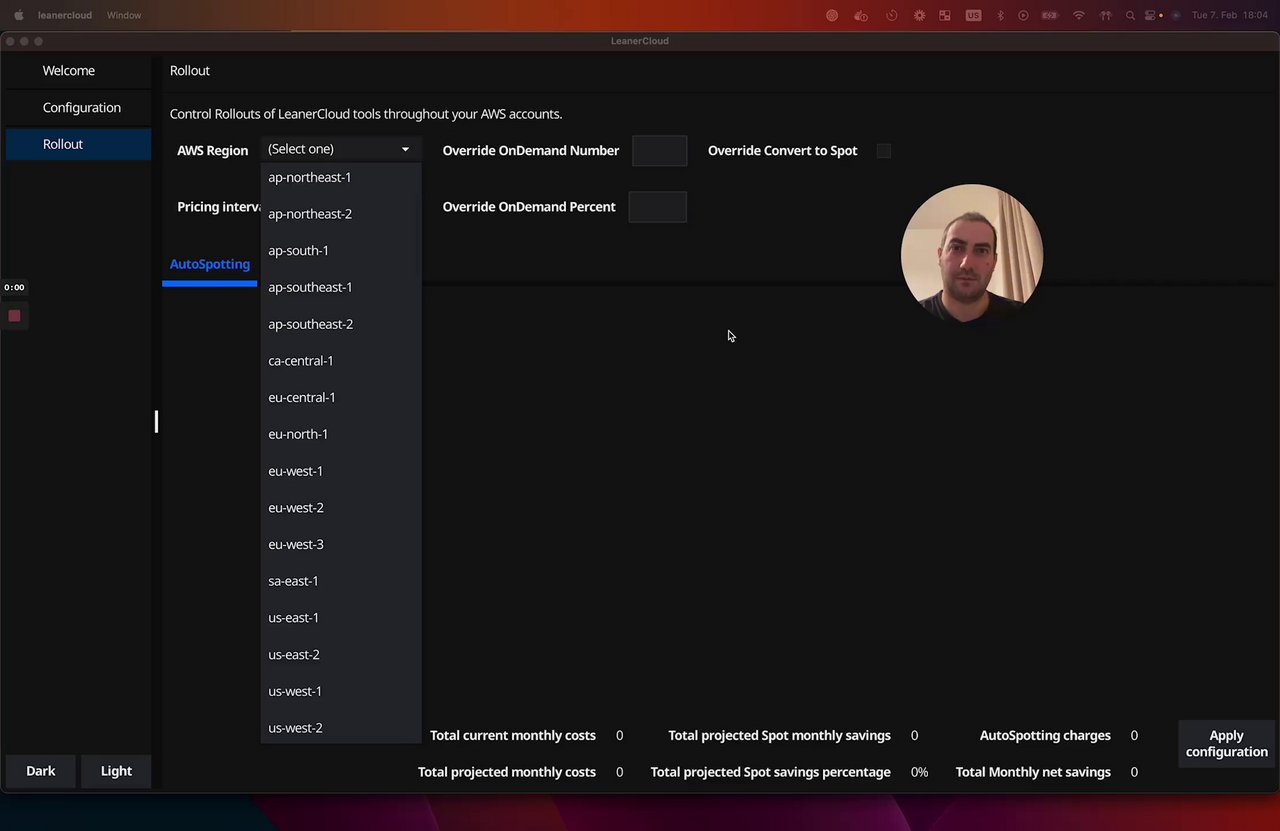Screen dimensions: 1280x831
Task: Switch to the AutoSpotting tab
Action: [x=210, y=264]
